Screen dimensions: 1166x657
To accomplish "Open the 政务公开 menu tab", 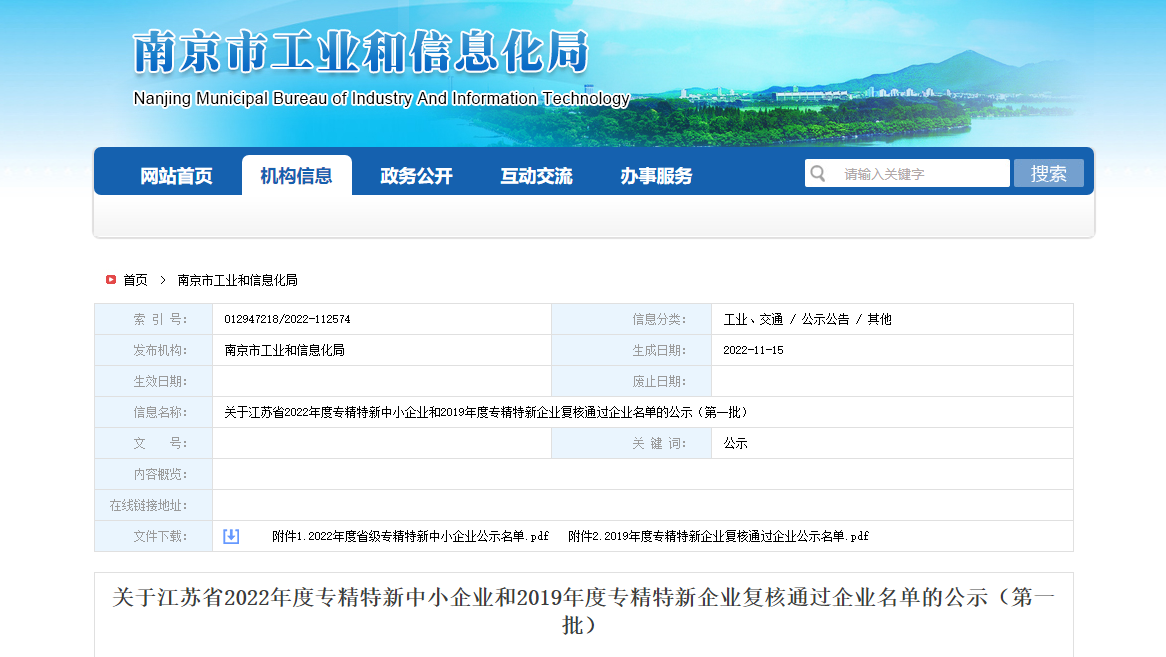I will click(x=416, y=176).
